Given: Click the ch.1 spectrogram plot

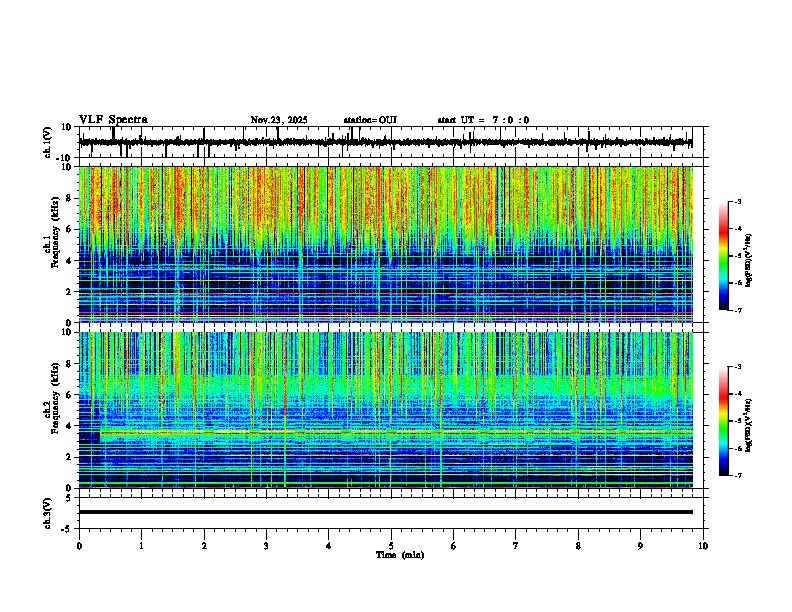Looking at the screenshot, I should click(386, 244).
